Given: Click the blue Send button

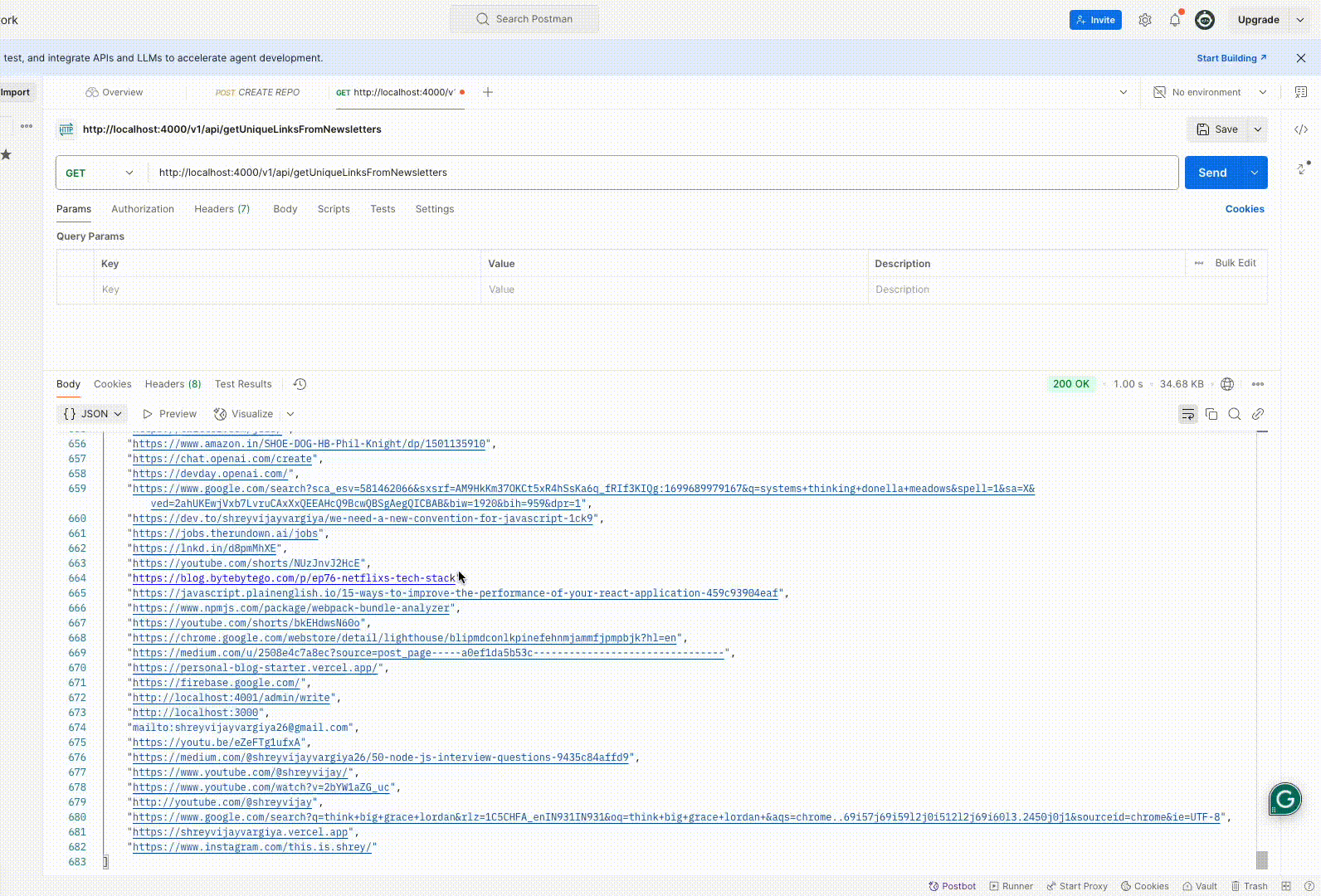Looking at the screenshot, I should [x=1213, y=173].
